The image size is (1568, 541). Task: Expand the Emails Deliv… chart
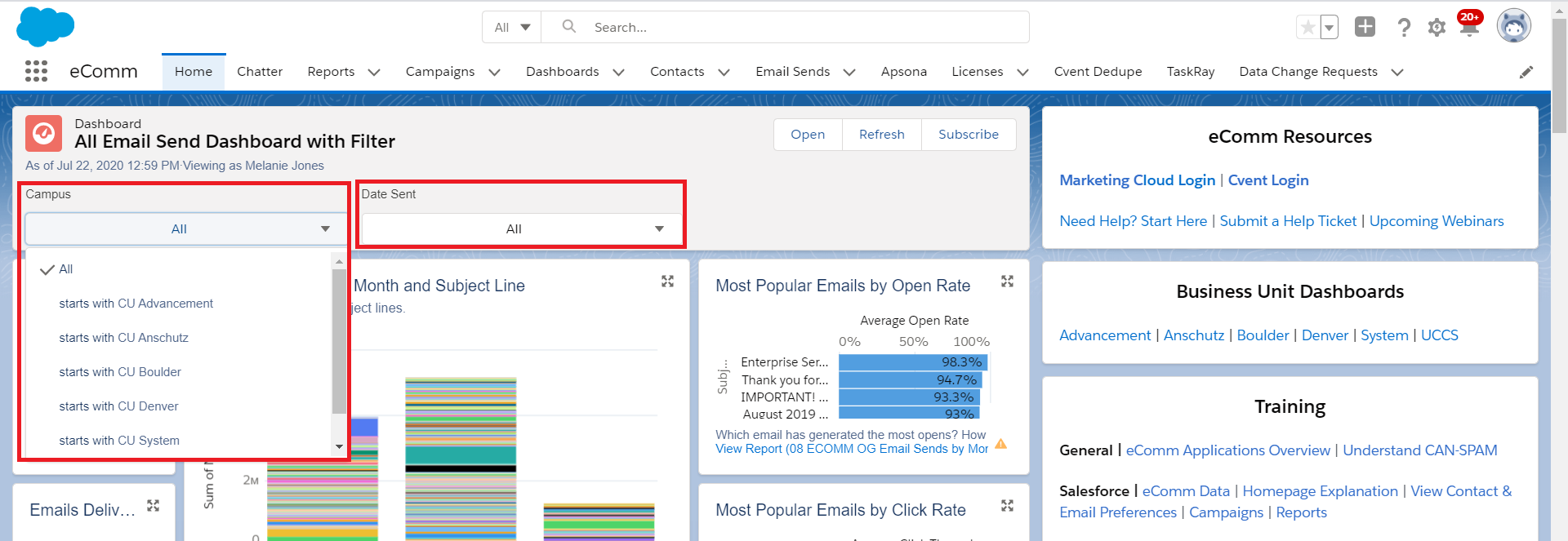tap(153, 506)
